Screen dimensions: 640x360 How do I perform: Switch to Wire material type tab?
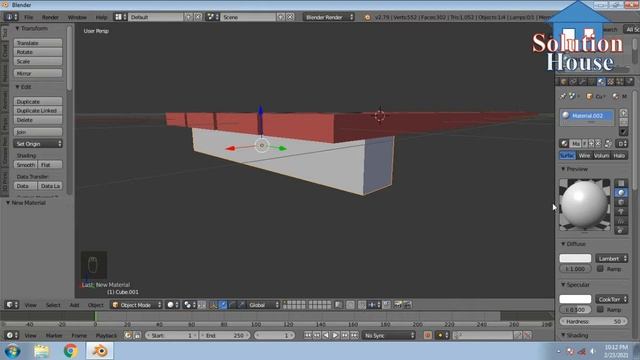tap(584, 156)
